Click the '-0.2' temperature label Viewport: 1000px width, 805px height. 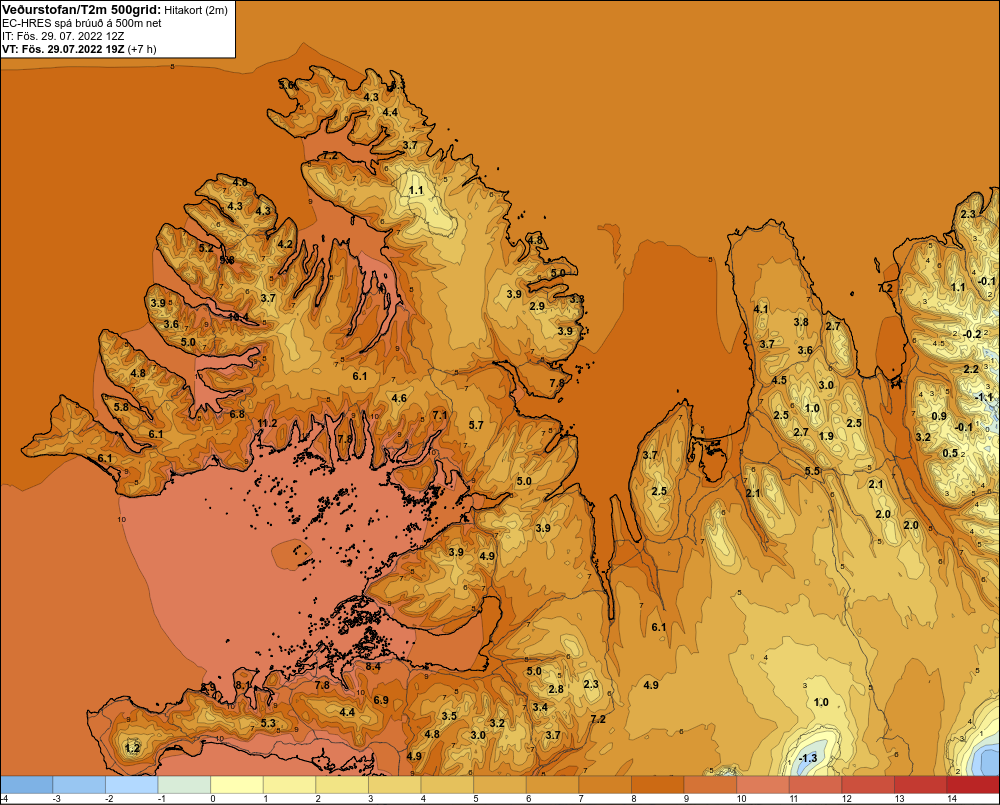(972, 334)
